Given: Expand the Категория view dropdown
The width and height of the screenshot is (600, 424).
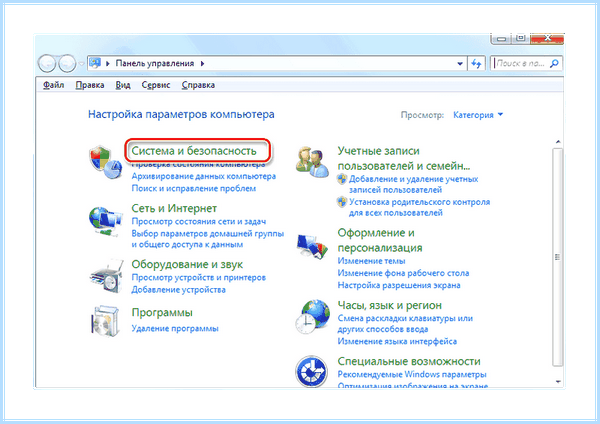Looking at the screenshot, I should [478, 115].
